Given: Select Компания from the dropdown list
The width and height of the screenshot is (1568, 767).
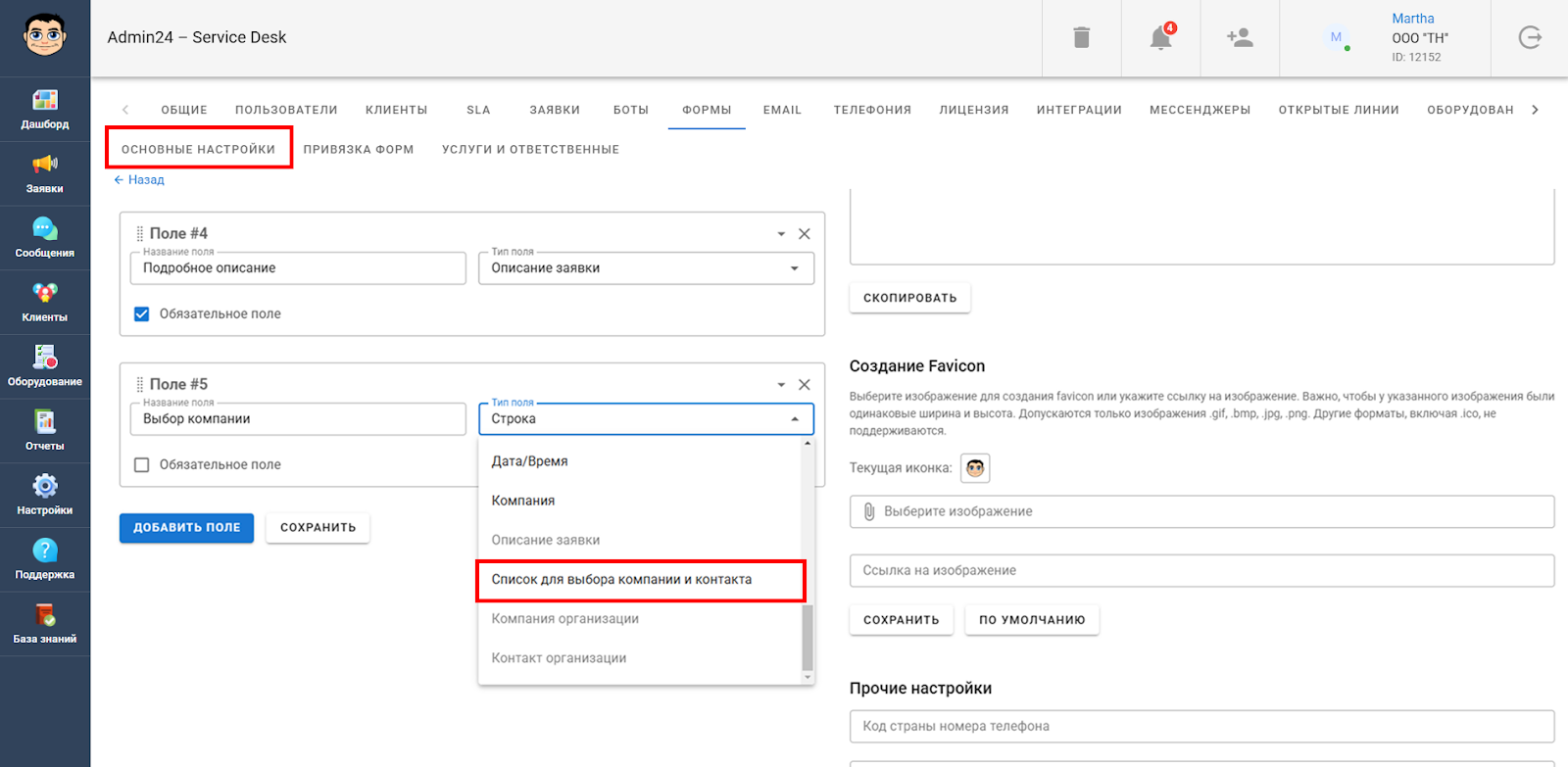Looking at the screenshot, I should (x=523, y=501).
